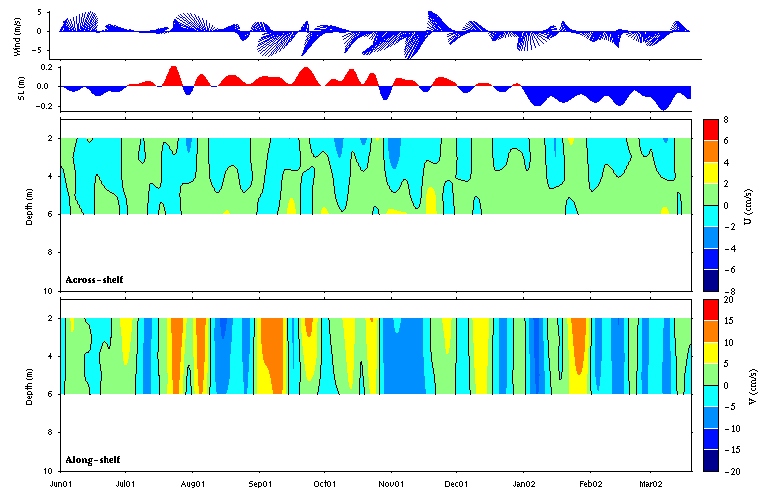Click the Dec01 date label
Image resolution: width=766 pixels, height=501 pixels.
click(x=456, y=484)
